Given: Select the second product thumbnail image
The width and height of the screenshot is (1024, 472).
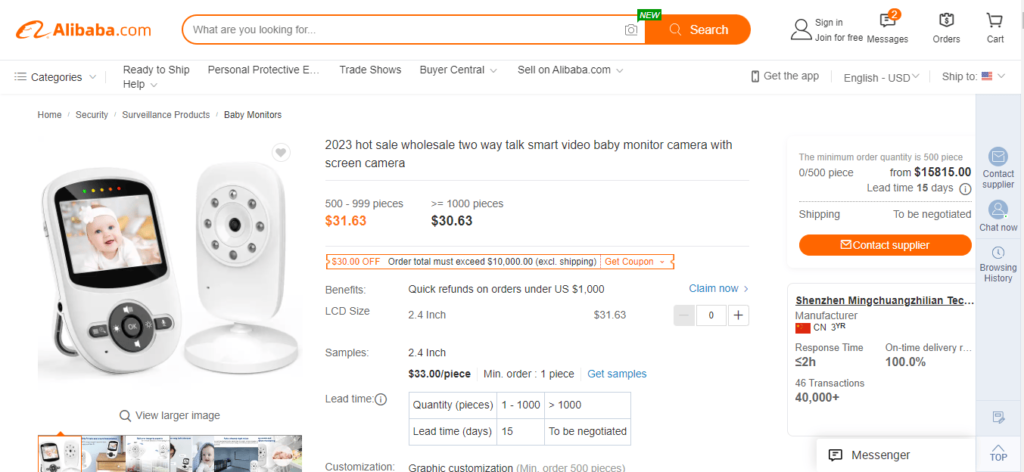Looking at the screenshot, I should click(x=104, y=454).
